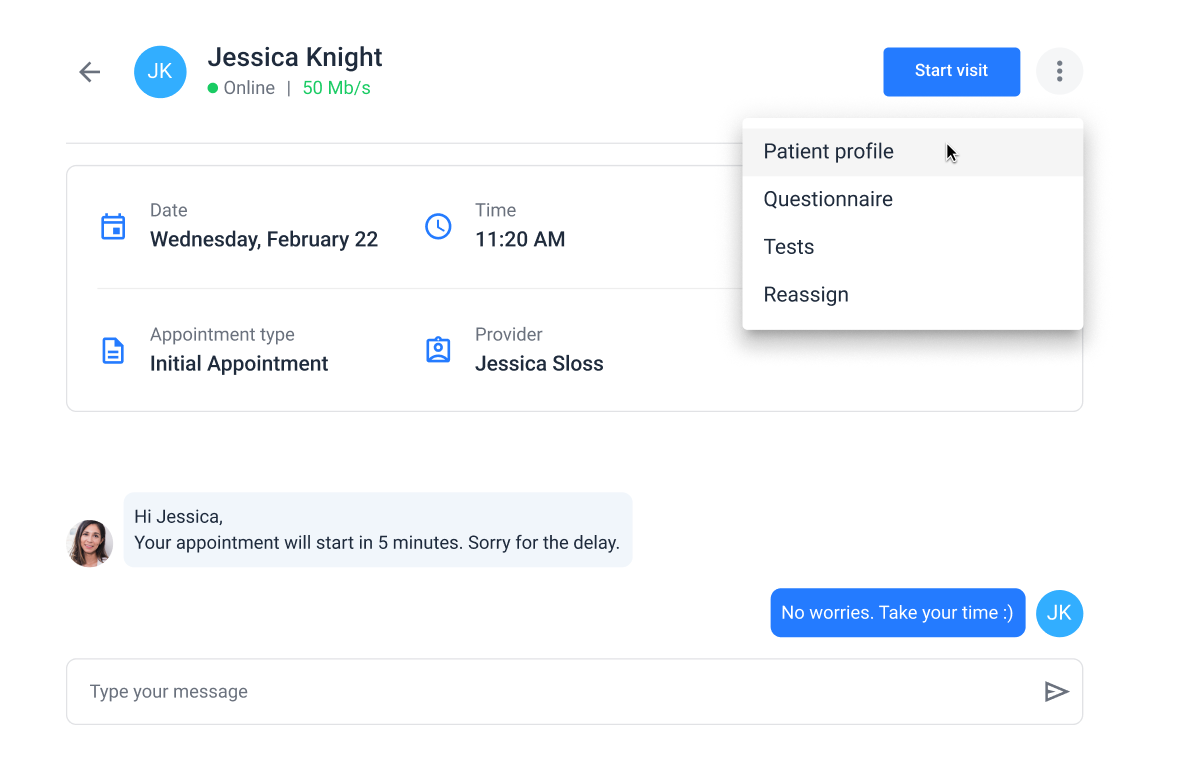Click the clock icon next to Time
The height and width of the screenshot is (764, 1184).
438,226
